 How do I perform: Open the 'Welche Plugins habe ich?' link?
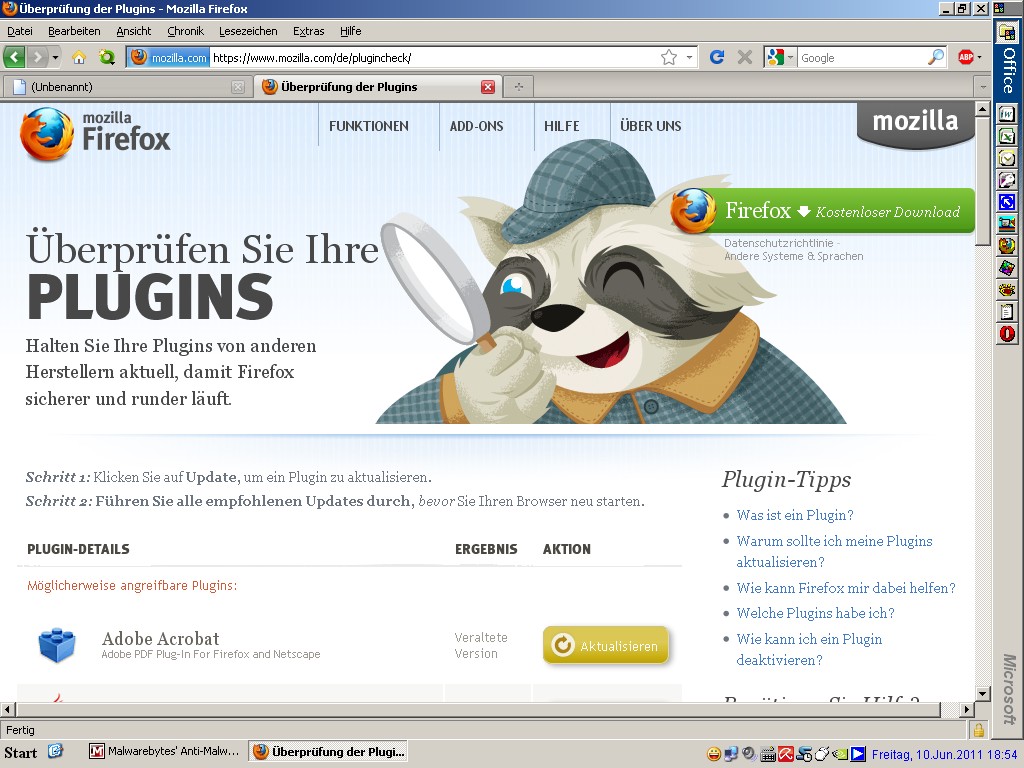point(815,613)
